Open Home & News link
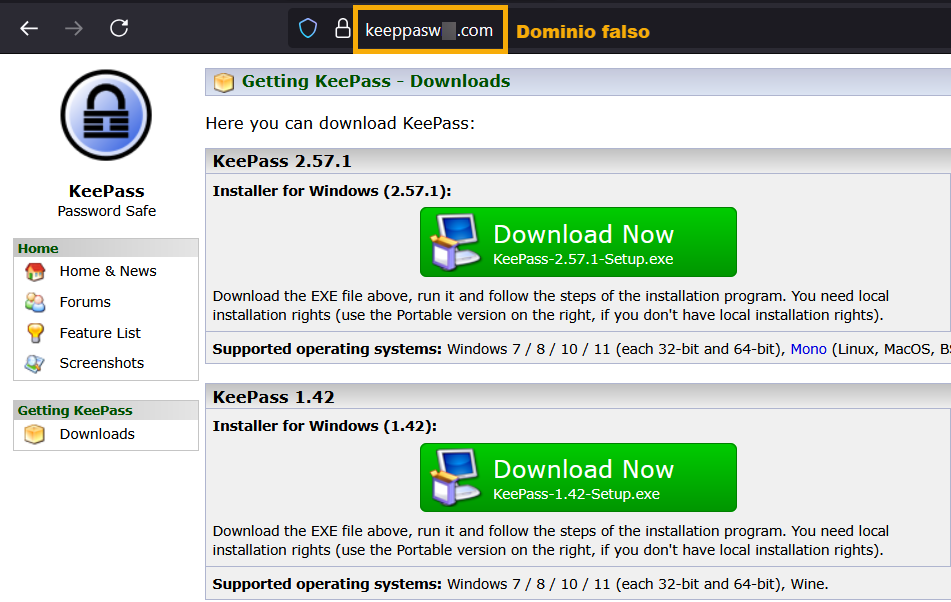951x602 pixels. [108, 271]
